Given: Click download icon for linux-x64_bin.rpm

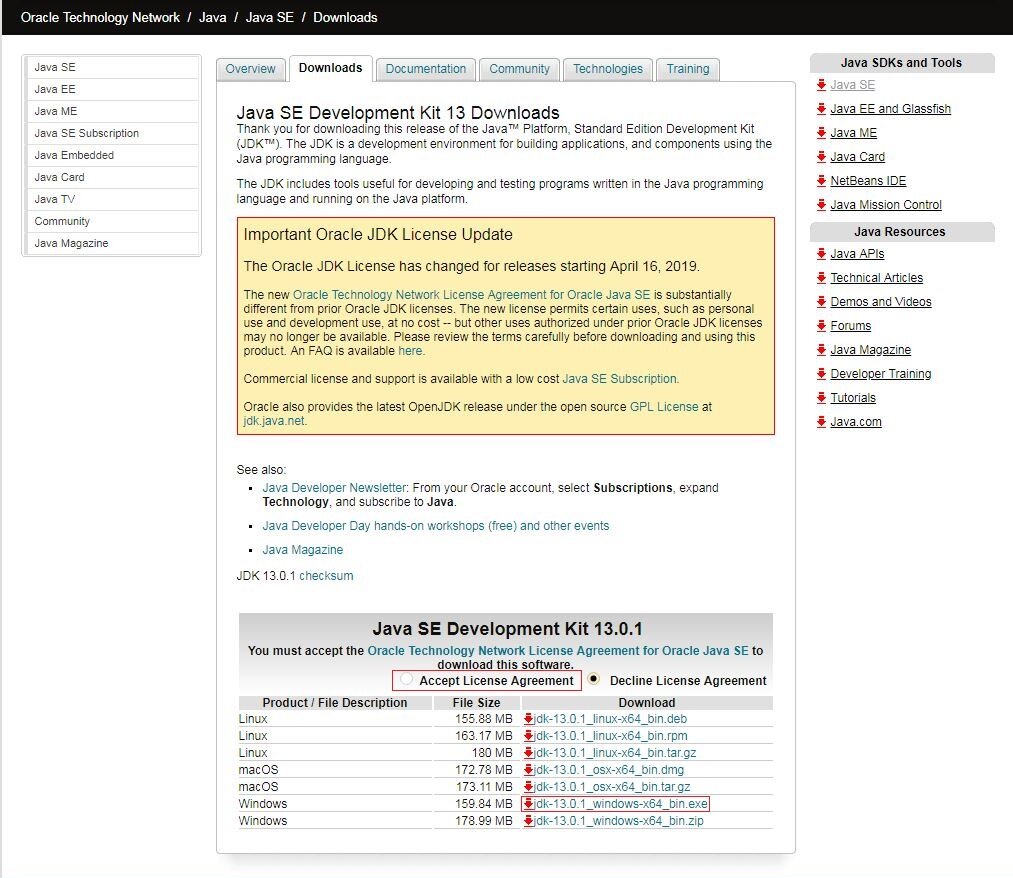Looking at the screenshot, I should coord(528,735).
